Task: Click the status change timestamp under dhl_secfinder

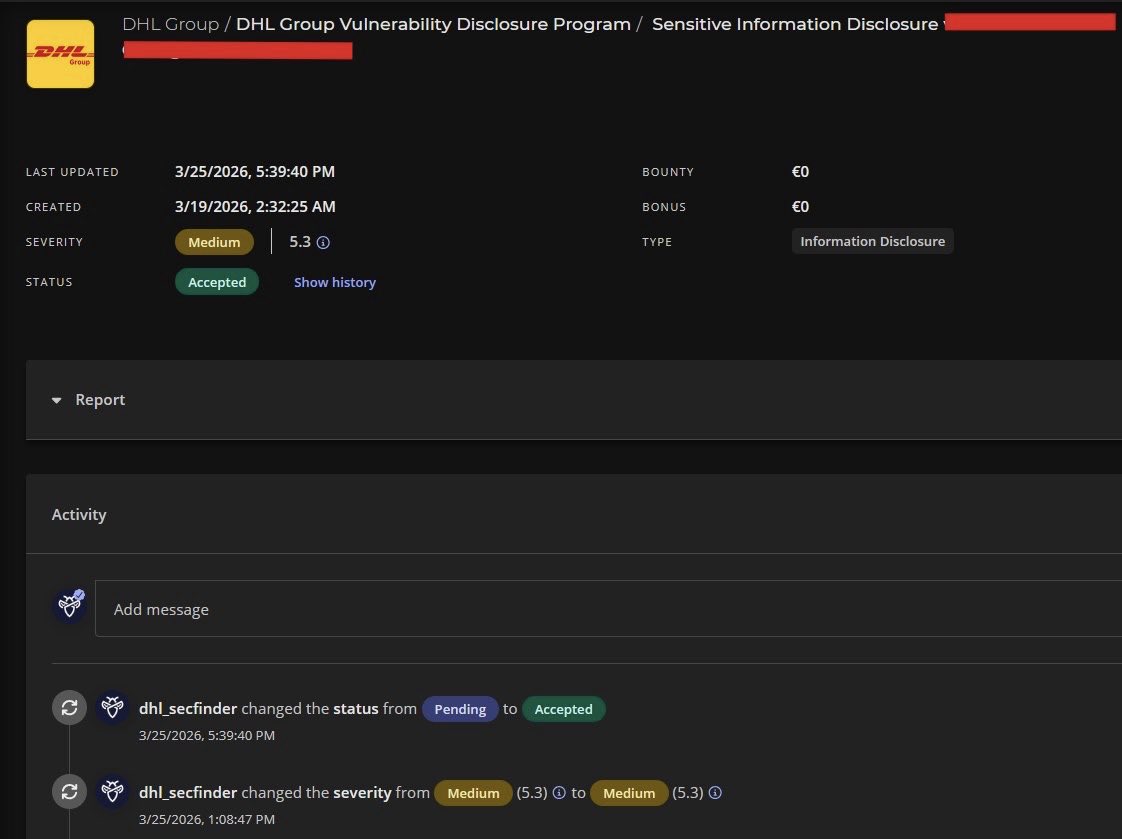Action: [207, 735]
